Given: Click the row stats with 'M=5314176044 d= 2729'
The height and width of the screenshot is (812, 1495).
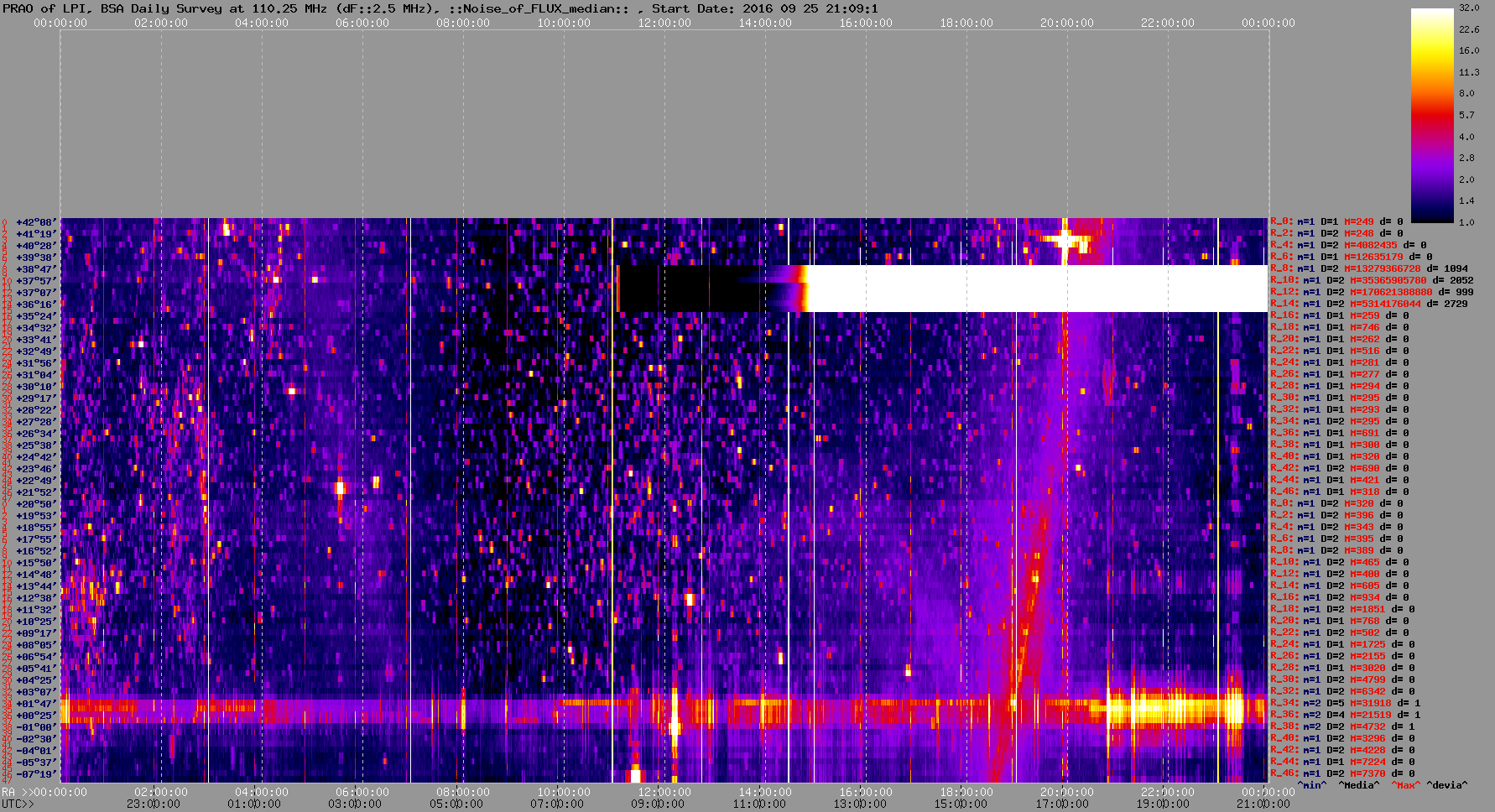Looking at the screenshot, I should (1369, 304).
